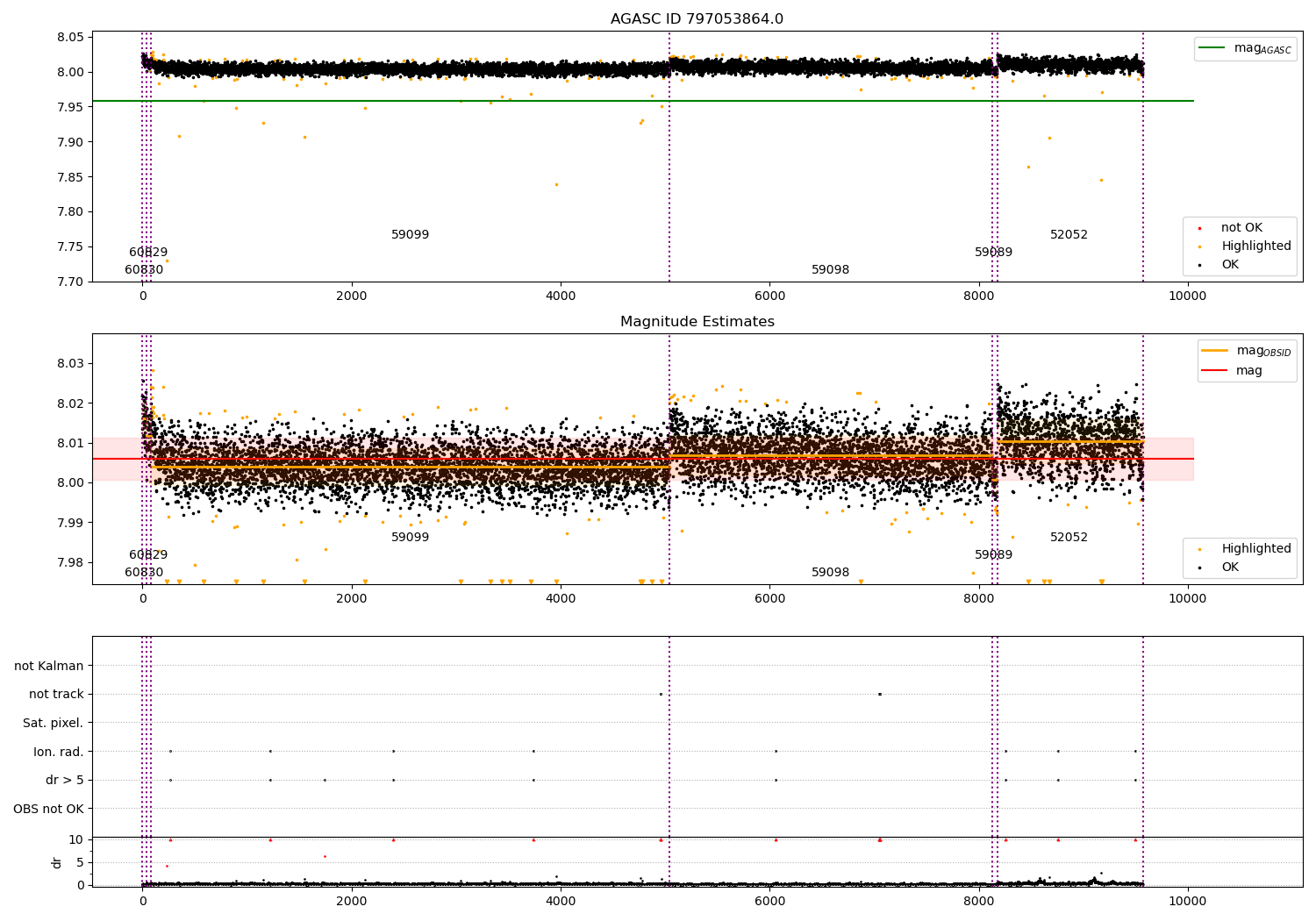Image resolution: width=1316 pixels, height=921 pixels.
Task: Click the green line sample in the mag AGASC legend
Action: click(1212, 48)
